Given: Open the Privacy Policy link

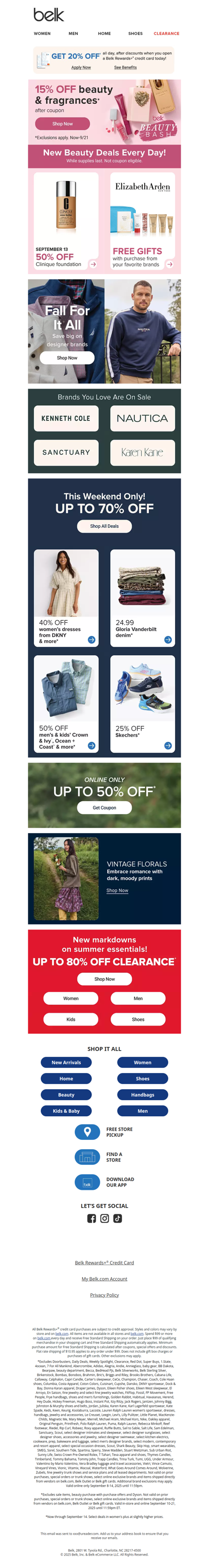Looking at the screenshot, I should 104,1295.
